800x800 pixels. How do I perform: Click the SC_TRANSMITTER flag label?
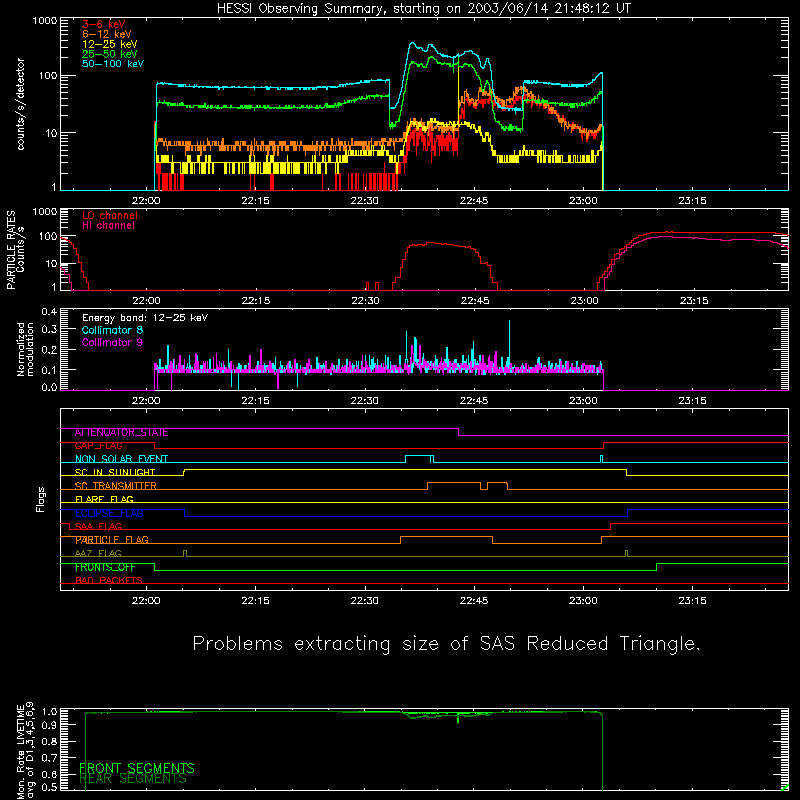coord(116,486)
